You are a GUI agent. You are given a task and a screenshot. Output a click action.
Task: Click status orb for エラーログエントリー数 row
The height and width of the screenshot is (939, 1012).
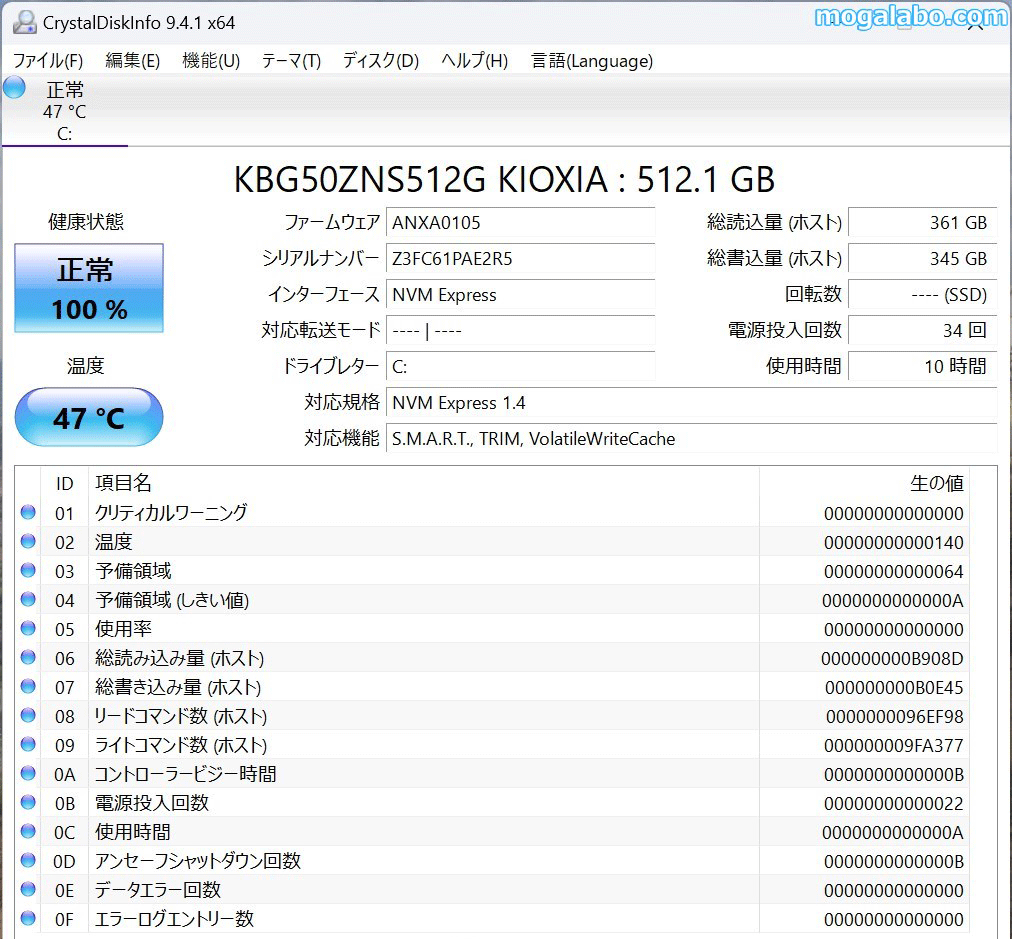[x=28, y=919]
